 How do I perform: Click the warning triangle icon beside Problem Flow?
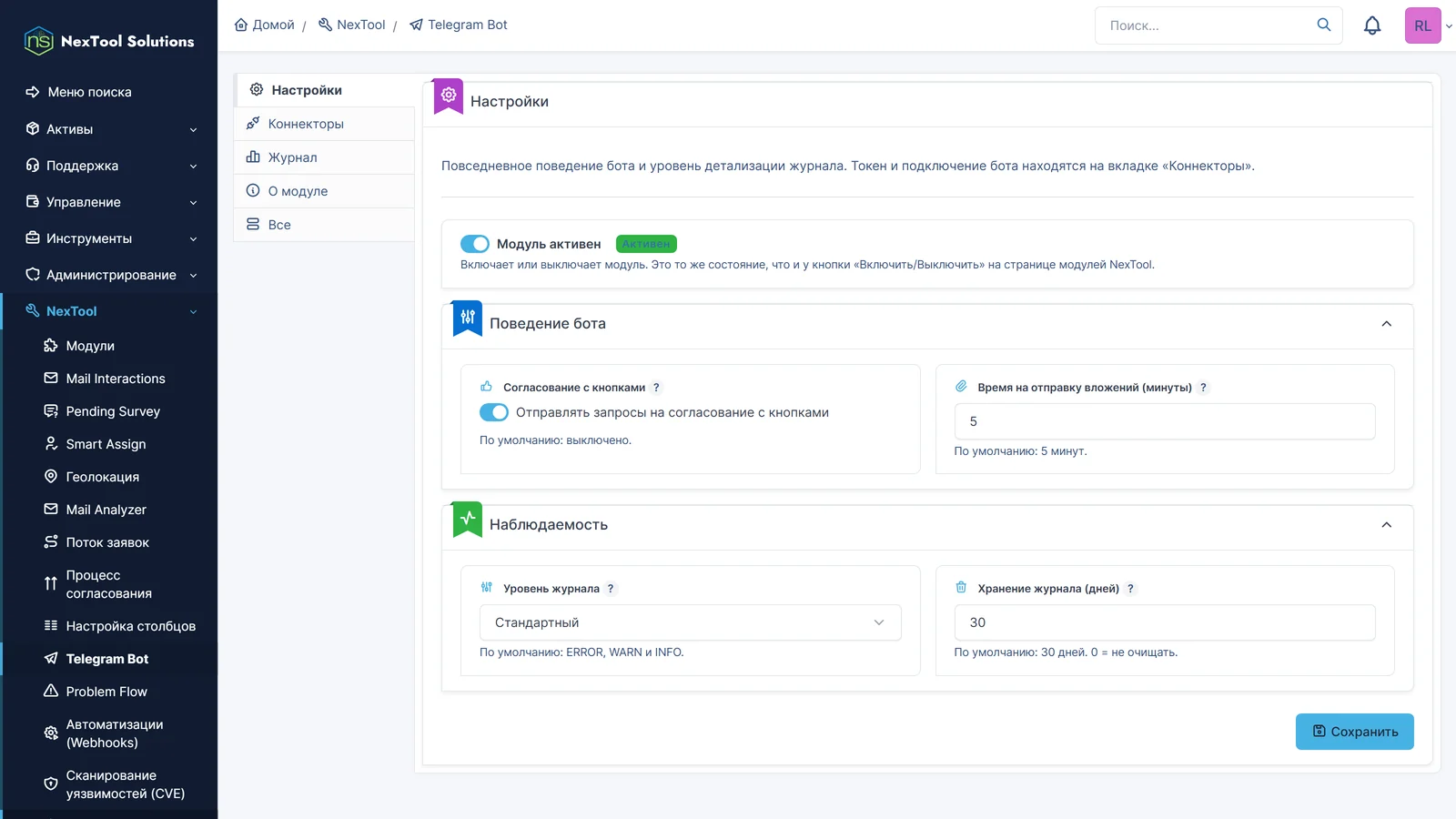(51, 692)
